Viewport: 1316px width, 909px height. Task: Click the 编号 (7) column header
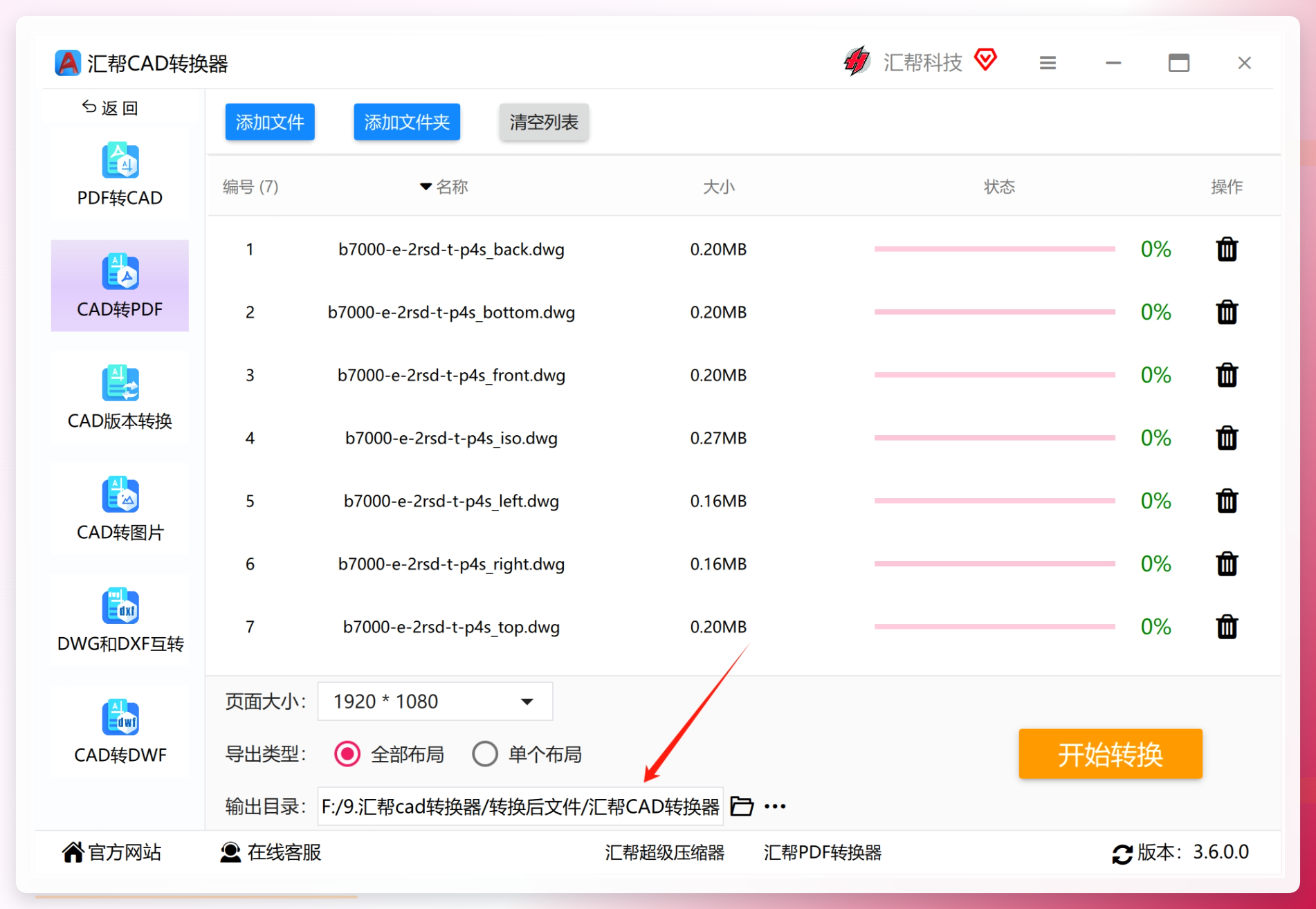[x=250, y=187]
